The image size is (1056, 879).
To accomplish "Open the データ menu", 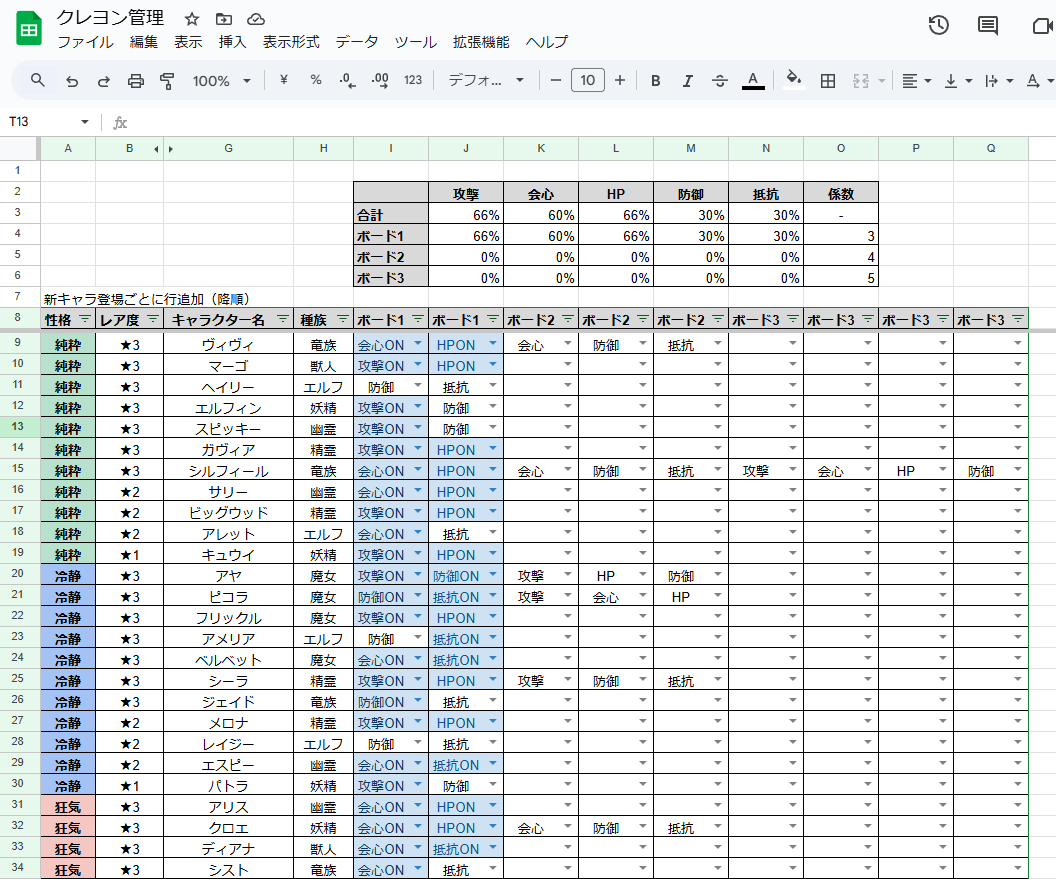I will 356,42.
